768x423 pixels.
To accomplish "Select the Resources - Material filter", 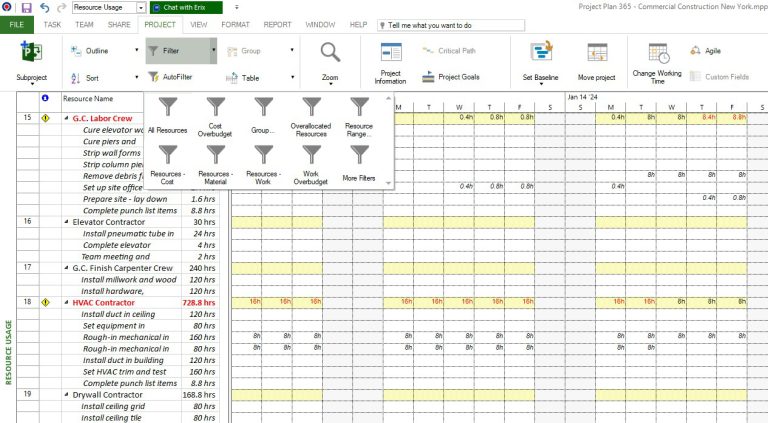I will (216, 164).
